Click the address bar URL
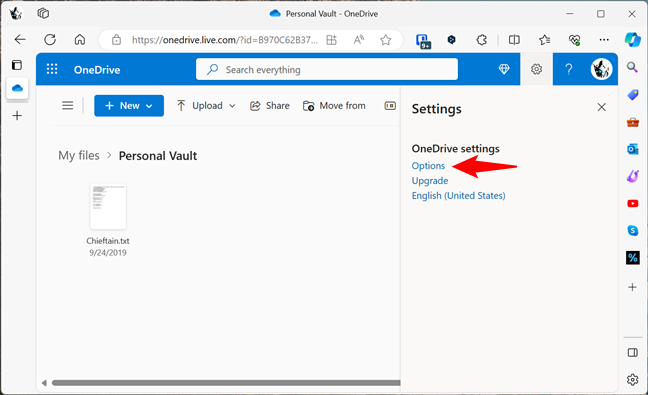The width and height of the screenshot is (648, 395). point(224,40)
